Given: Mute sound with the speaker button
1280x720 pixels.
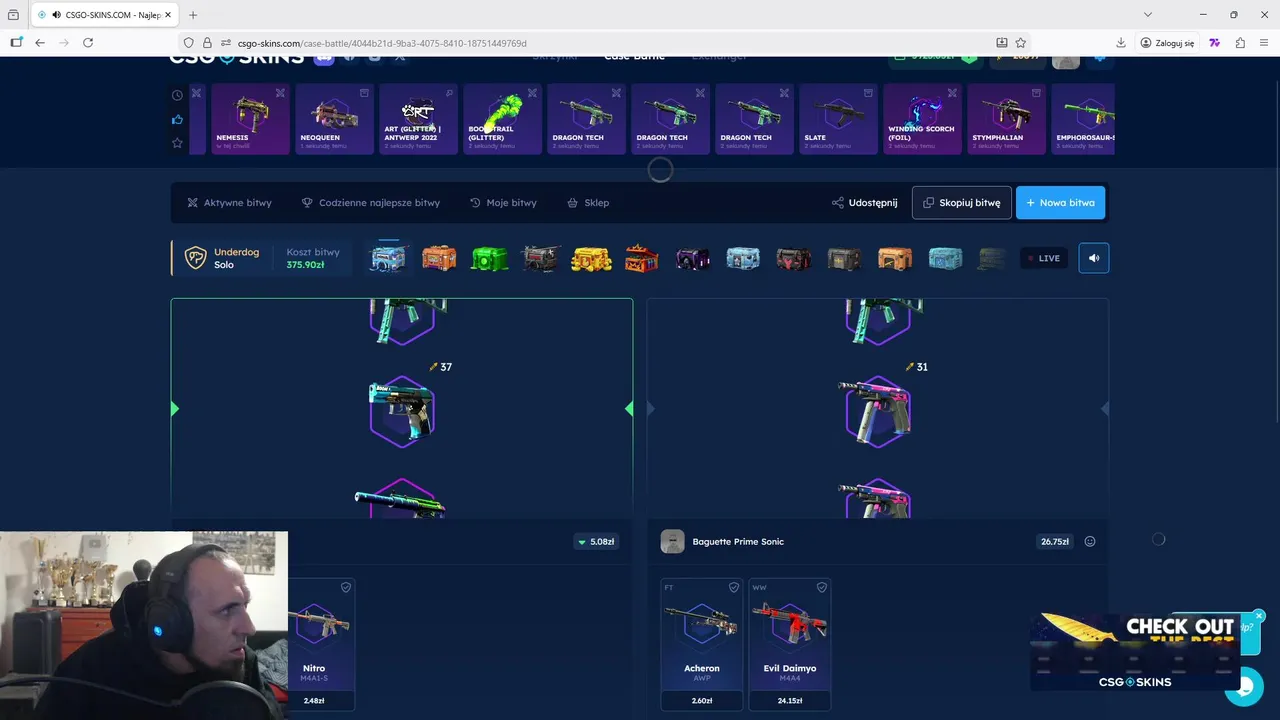Looking at the screenshot, I should [x=1094, y=258].
